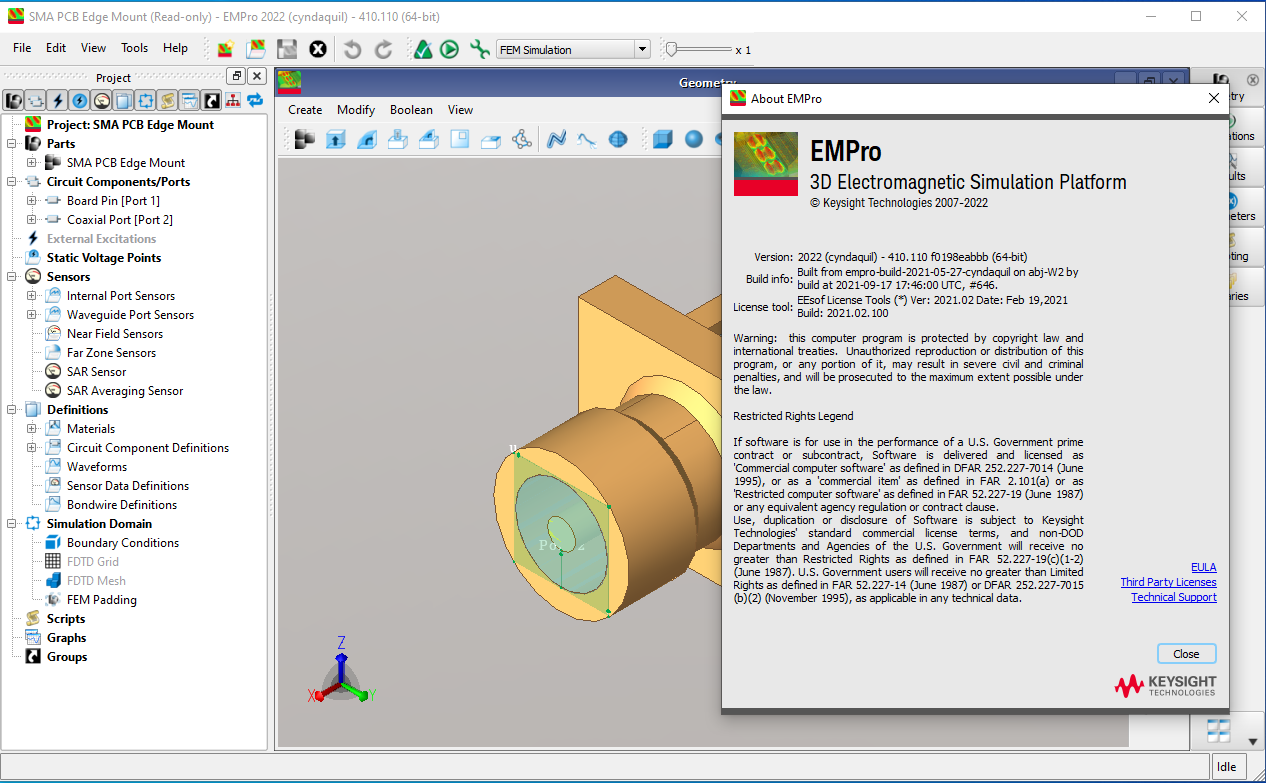
Task: Select the FEM Padding tree item
Action: [x=102, y=600]
